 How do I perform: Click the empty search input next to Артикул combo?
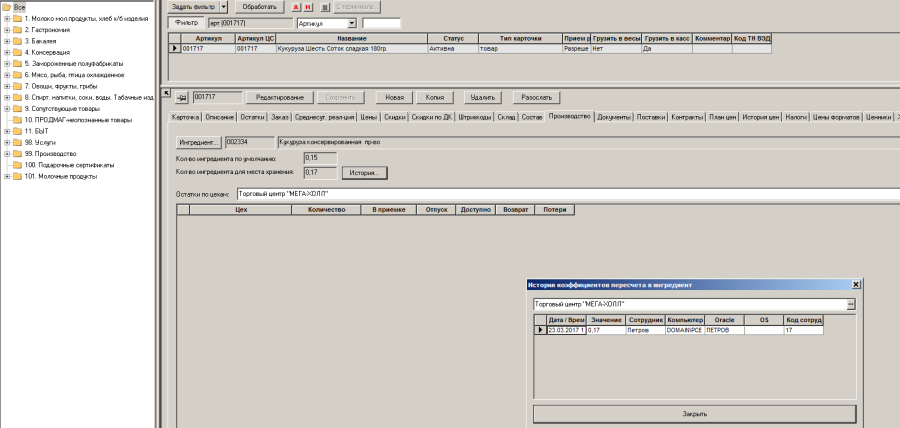[x=382, y=24]
